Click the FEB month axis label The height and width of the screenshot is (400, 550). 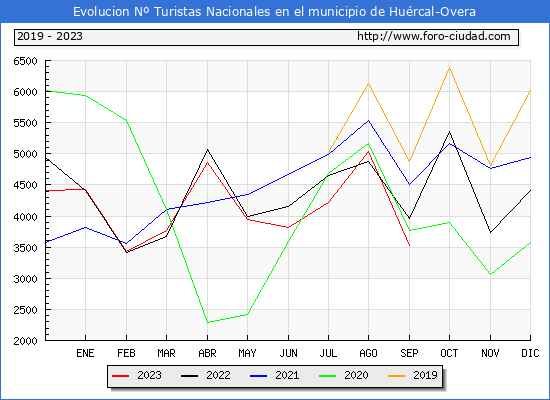(x=126, y=353)
